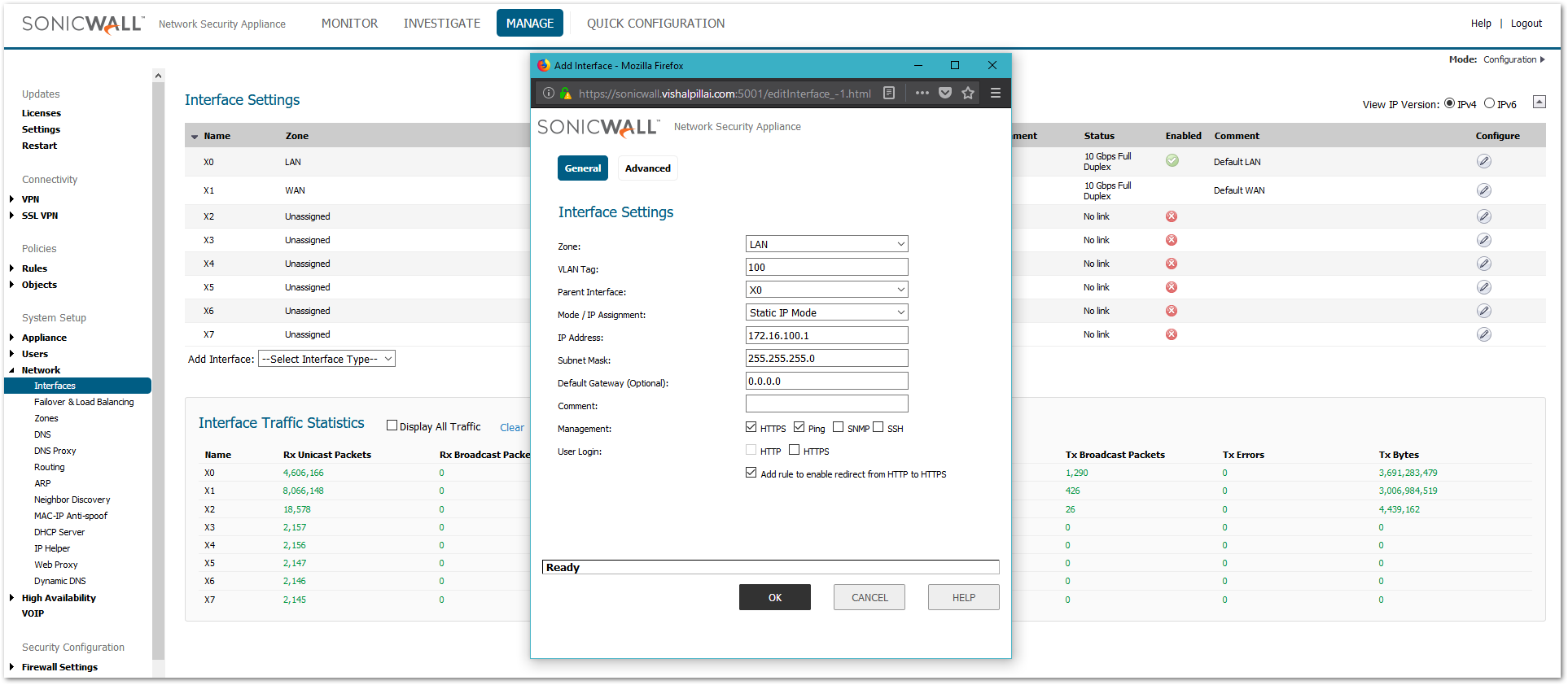Click the Clear statistics link
This screenshot has height=685, width=1568.
point(512,427)
